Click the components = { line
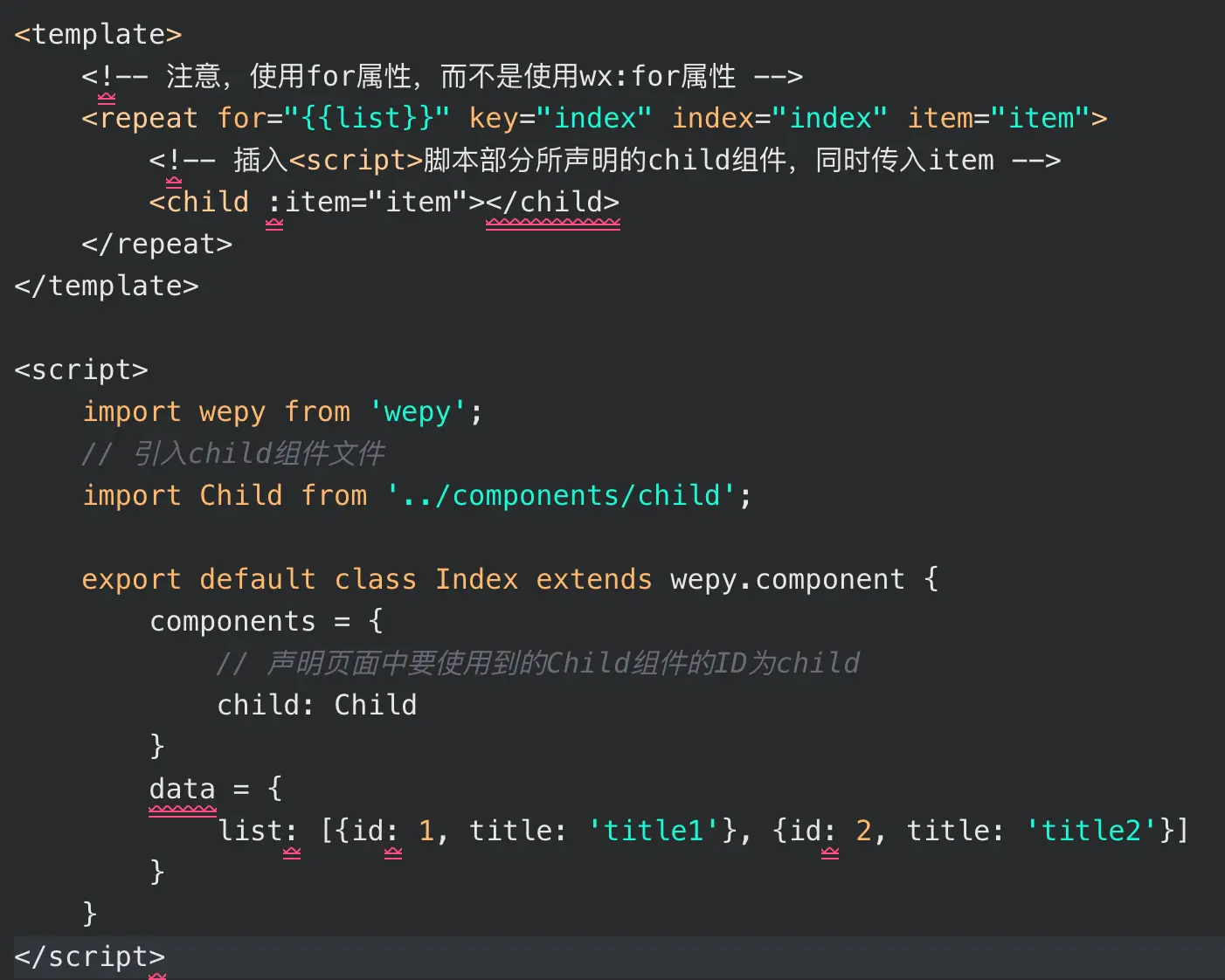Image resolution: width=1225 pixels, height=980 pixels. 266,621
